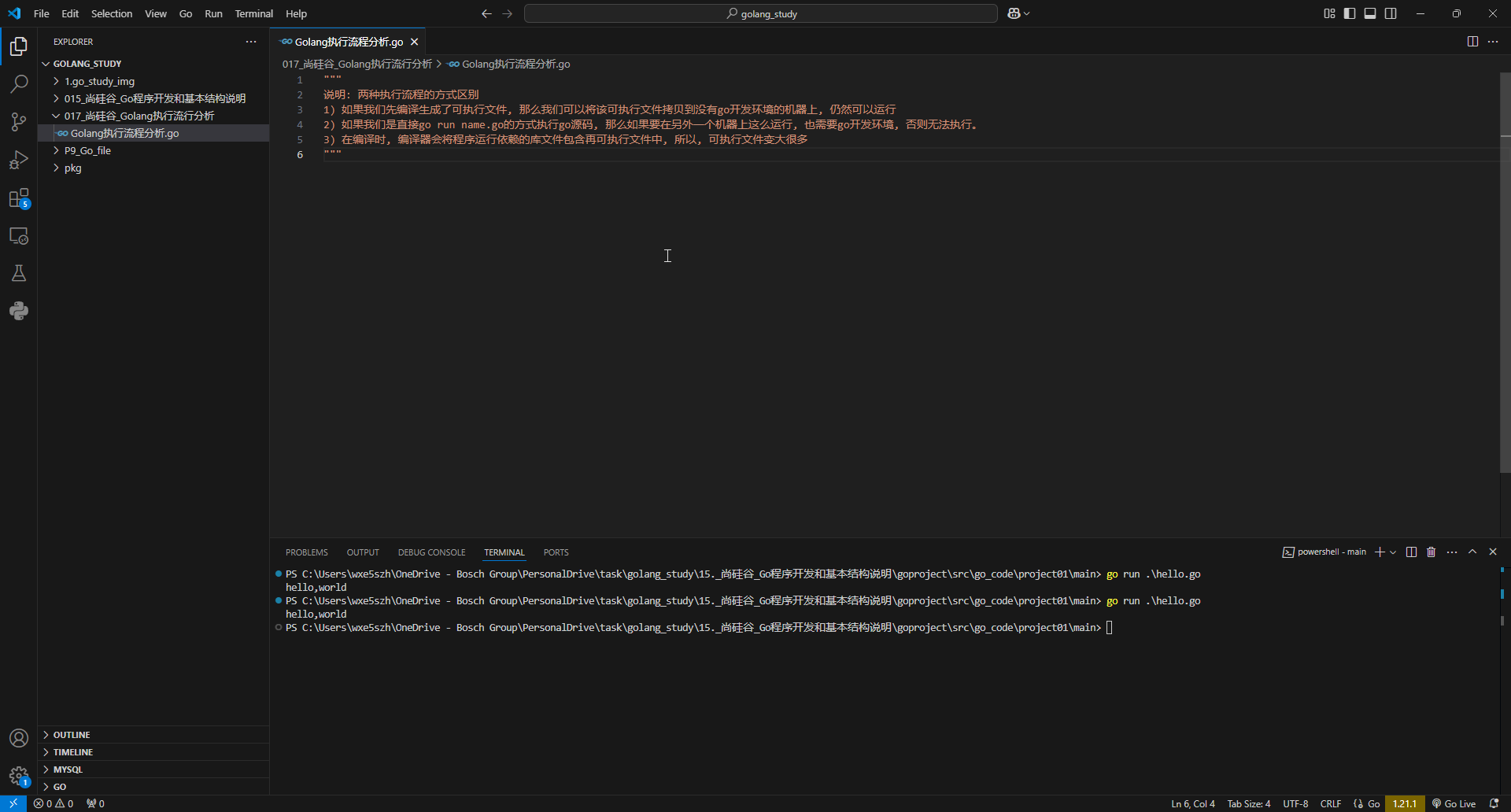Image resolution: width=1511 pixels, height=812 pixels.
Task: Close the terminal panel
Action: pos(1493,552)
